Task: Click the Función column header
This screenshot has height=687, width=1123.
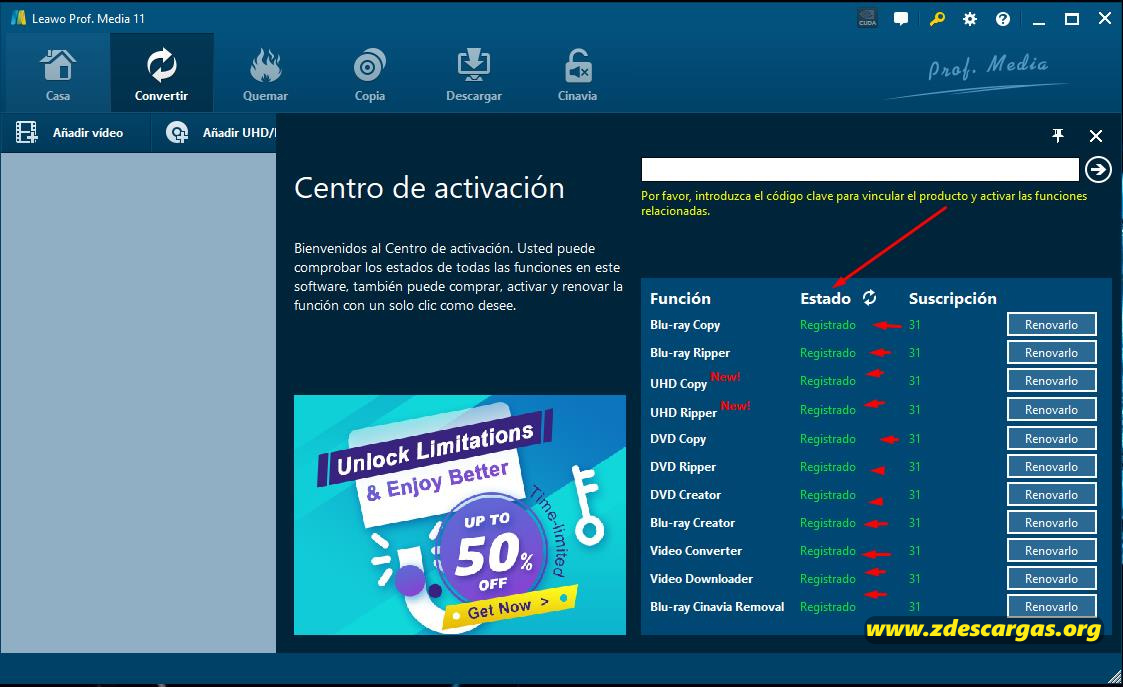Action: pos(680,298)
